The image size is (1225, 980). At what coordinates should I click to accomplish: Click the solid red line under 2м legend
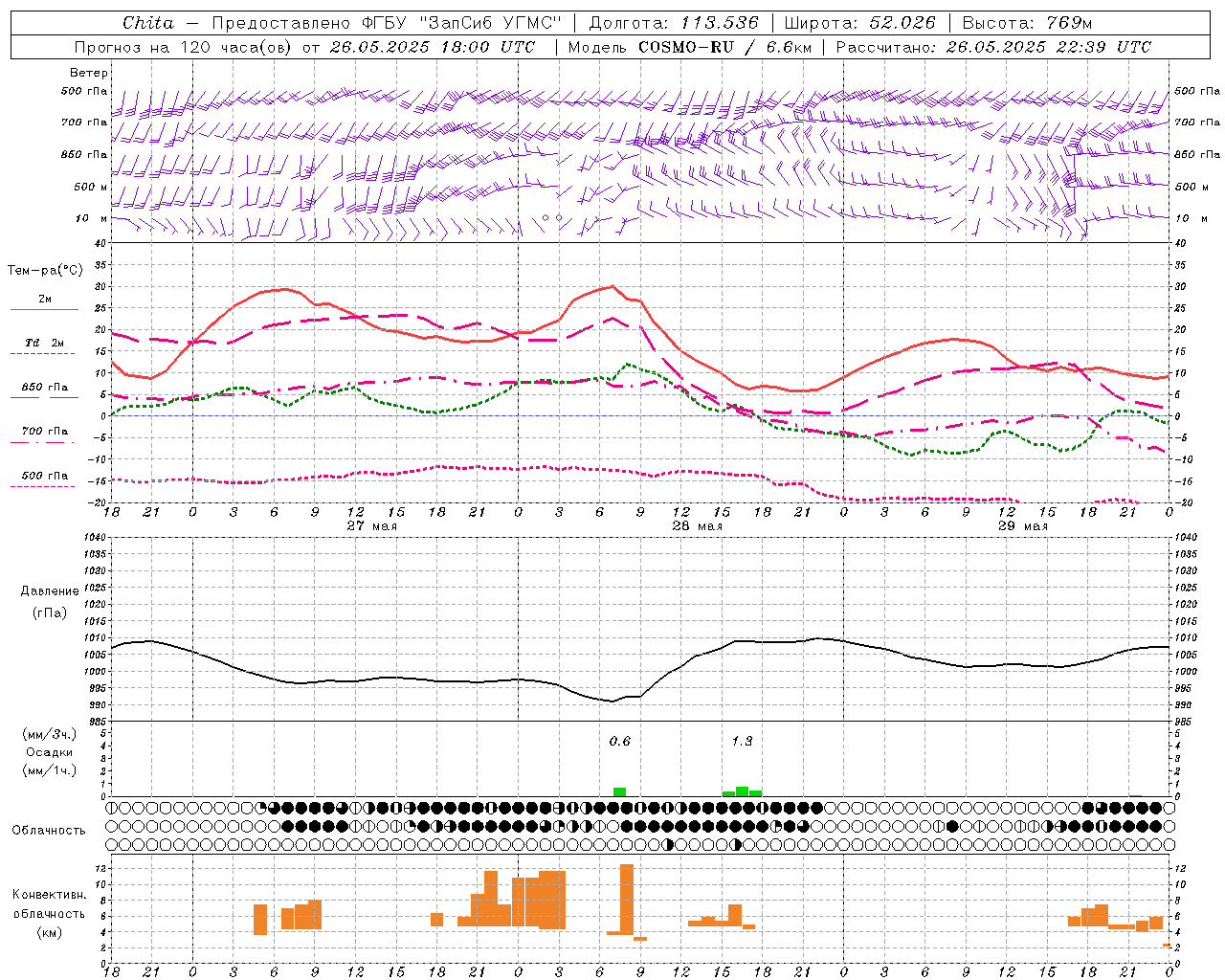(44, 310)
